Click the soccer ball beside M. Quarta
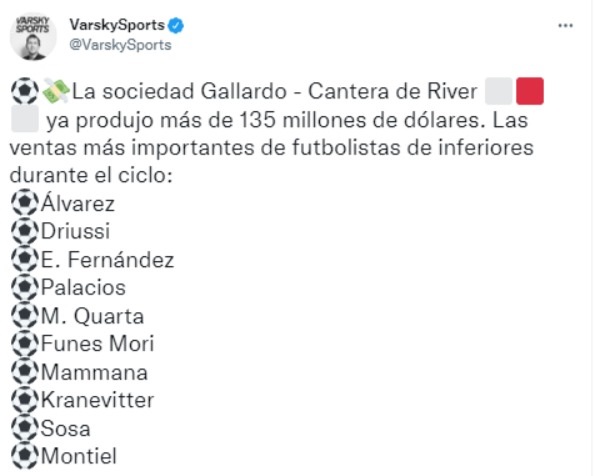 click(25, 315)
